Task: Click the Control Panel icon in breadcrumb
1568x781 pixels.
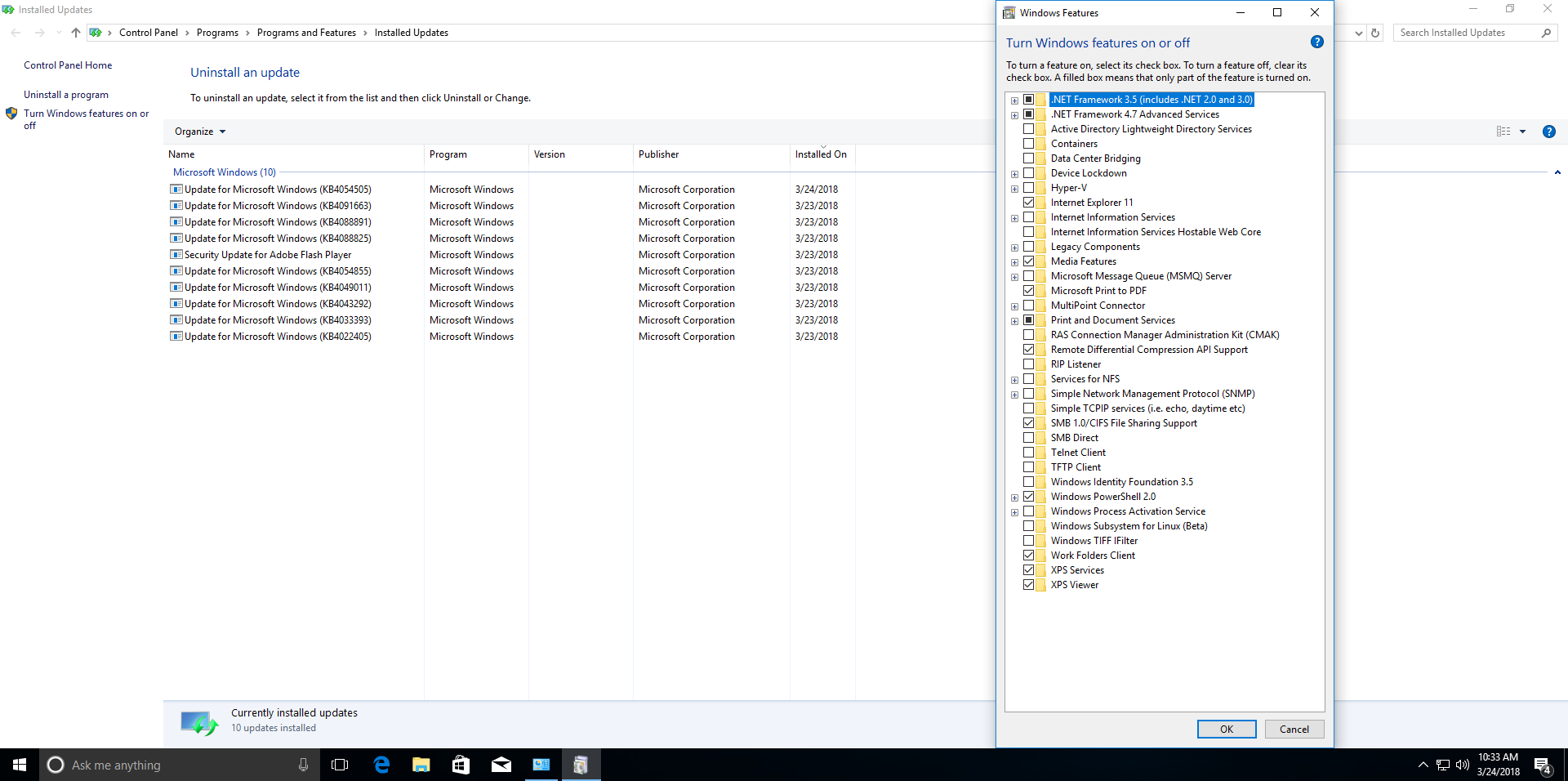Action: coord(96,33)
